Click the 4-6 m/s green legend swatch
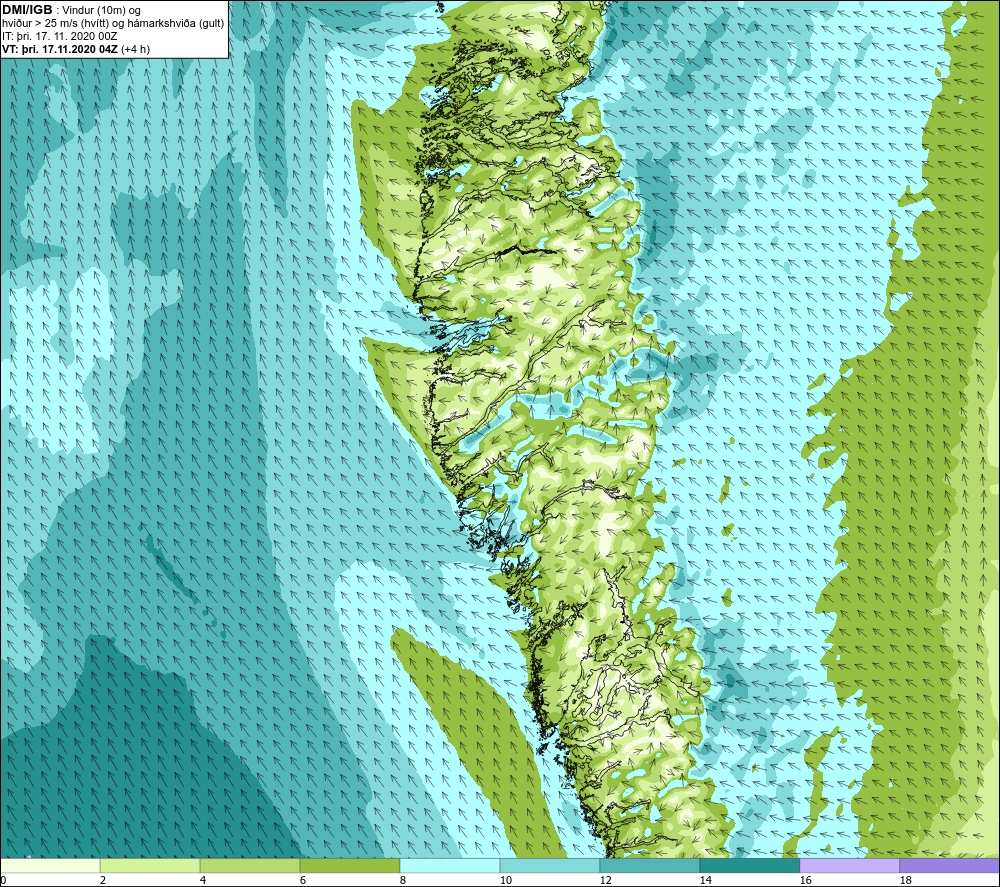This screenshot has height=887, width=1000. click(250, 865)
